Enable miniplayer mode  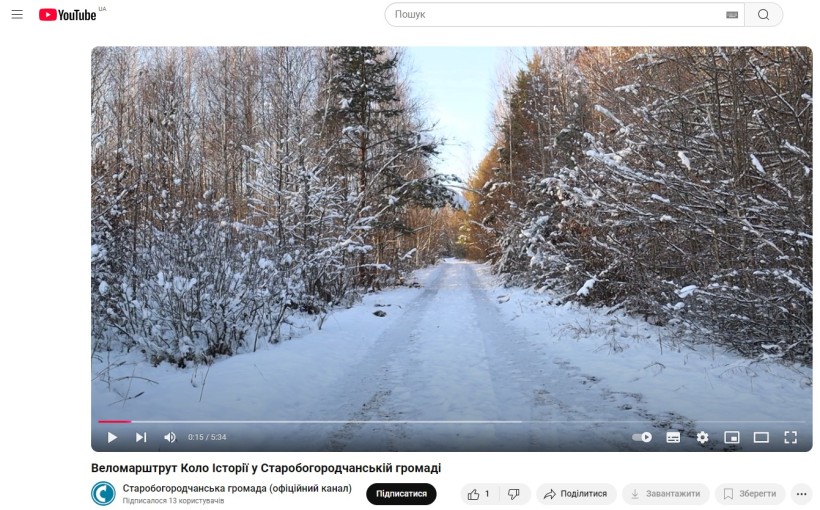pos(732,437)
